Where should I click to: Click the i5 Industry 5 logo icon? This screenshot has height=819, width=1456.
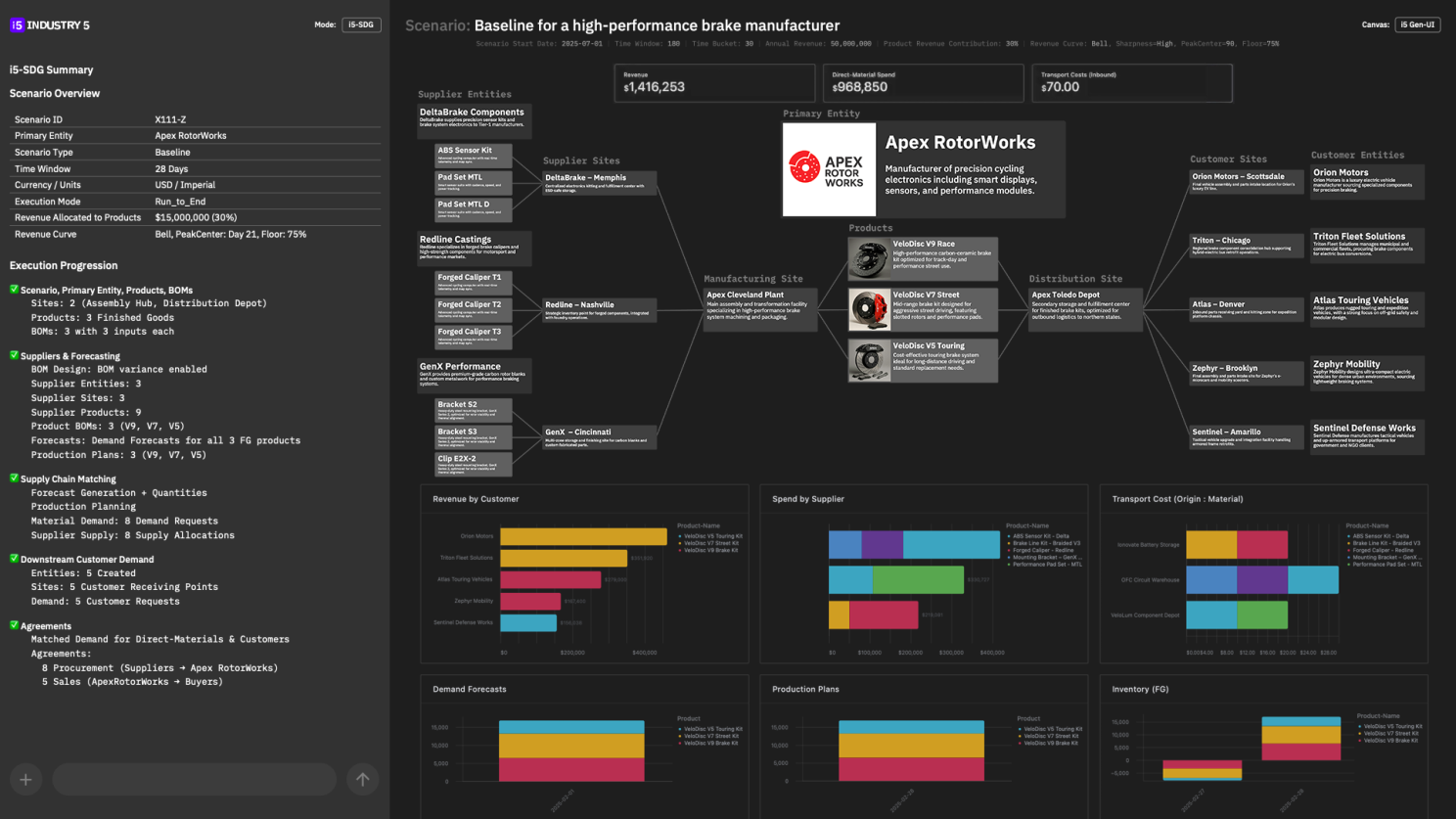(x=17, y=25)
